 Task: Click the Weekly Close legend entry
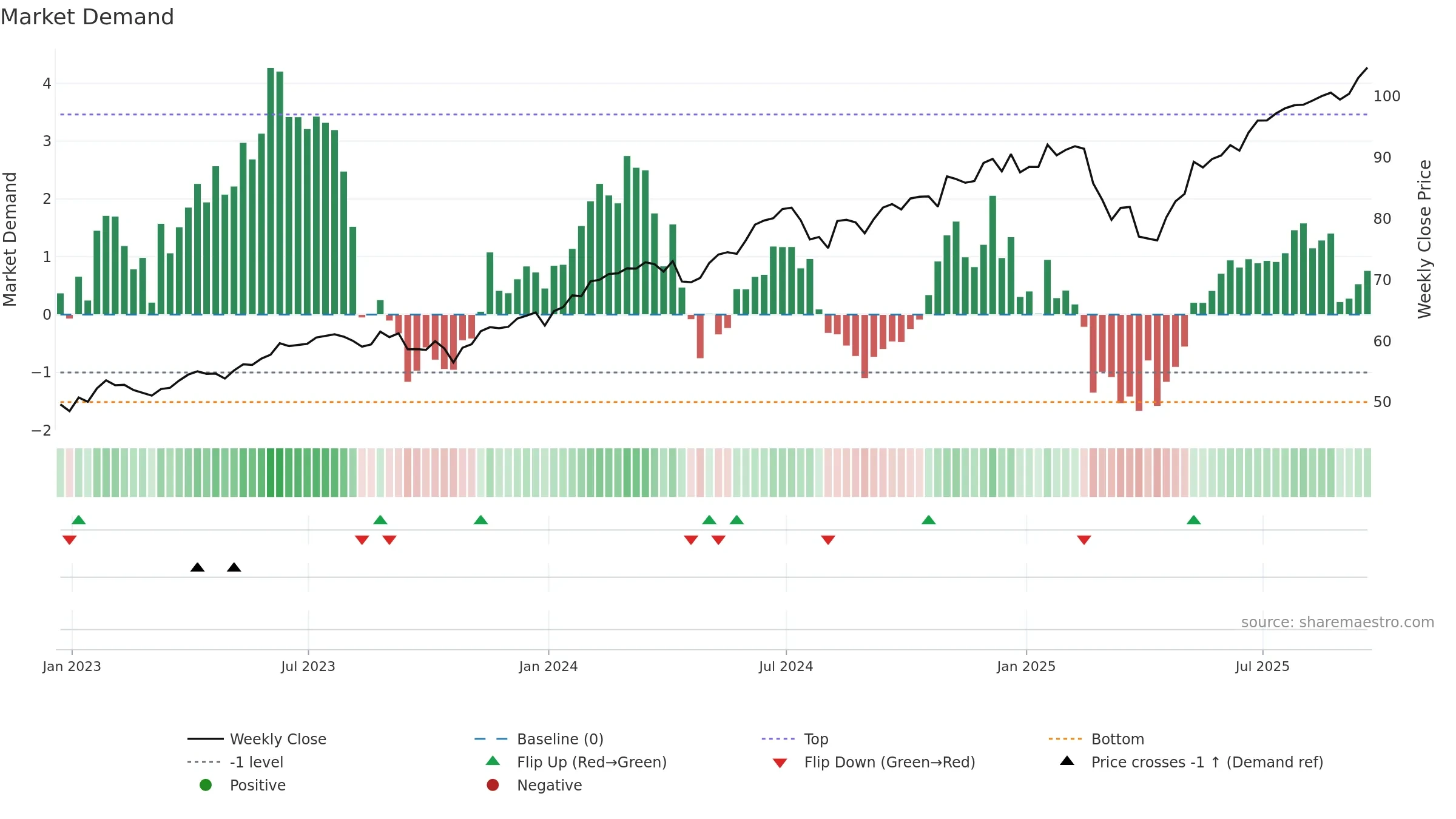coord(257,739)
